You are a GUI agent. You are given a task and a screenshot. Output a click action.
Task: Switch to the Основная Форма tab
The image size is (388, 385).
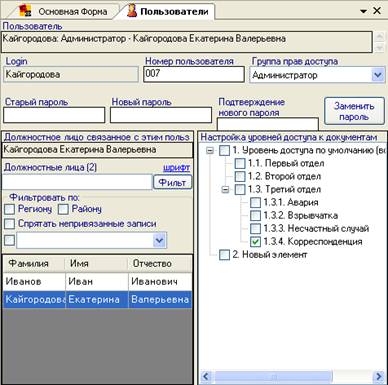pos(73,12)
